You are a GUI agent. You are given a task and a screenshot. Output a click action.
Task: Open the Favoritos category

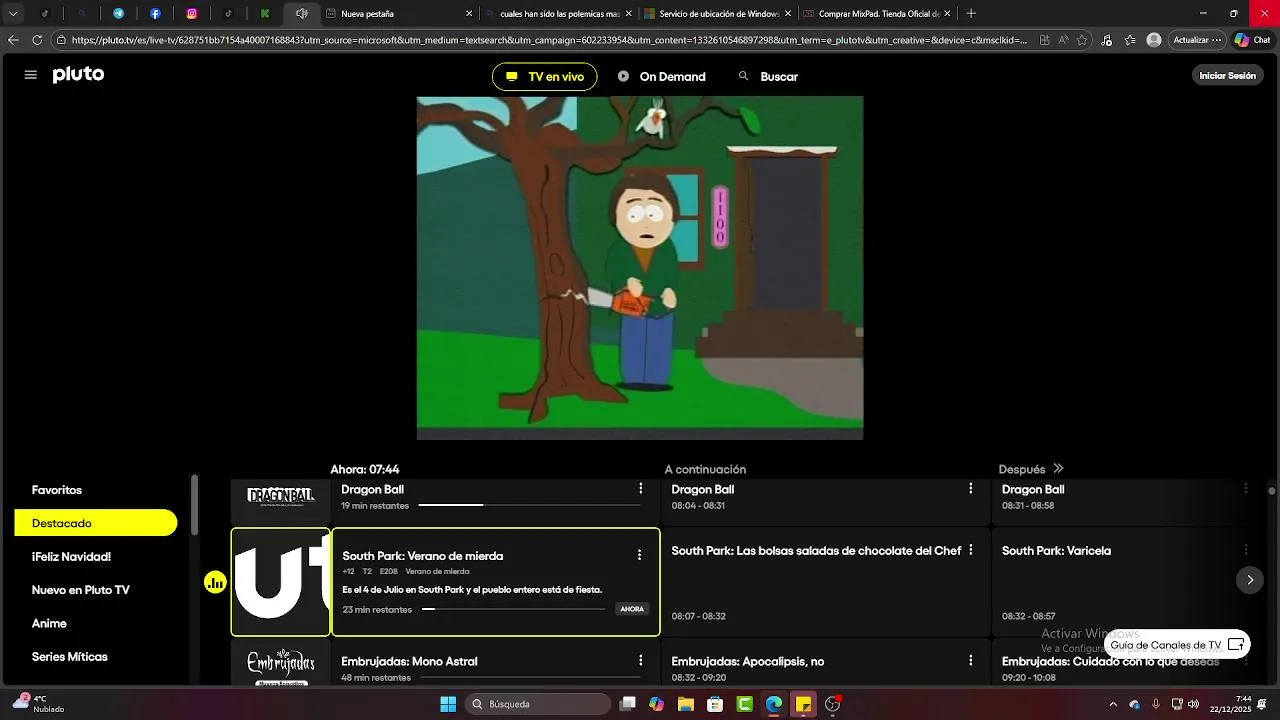(57, 490)
